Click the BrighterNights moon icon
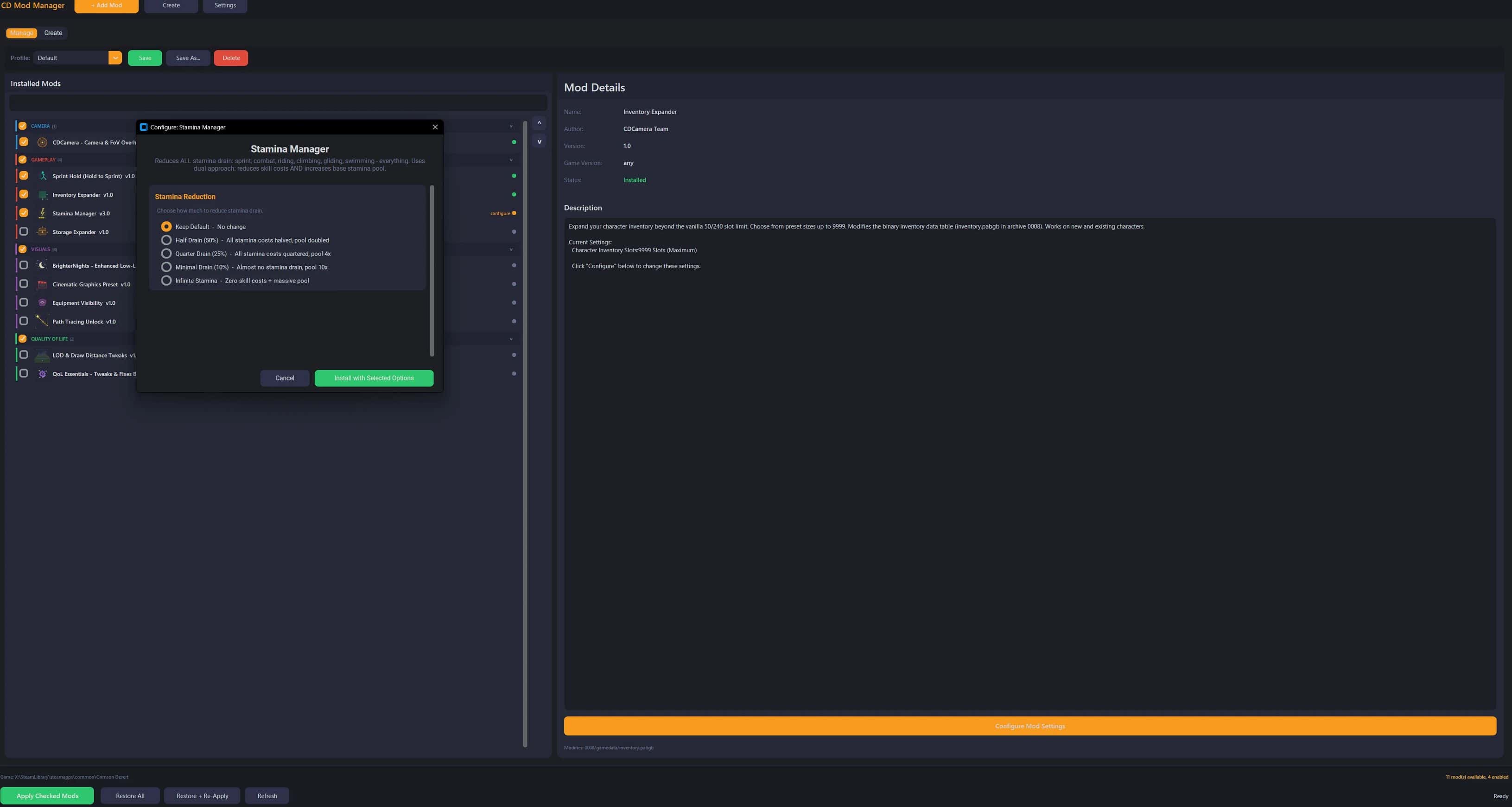 click(42, 265)
